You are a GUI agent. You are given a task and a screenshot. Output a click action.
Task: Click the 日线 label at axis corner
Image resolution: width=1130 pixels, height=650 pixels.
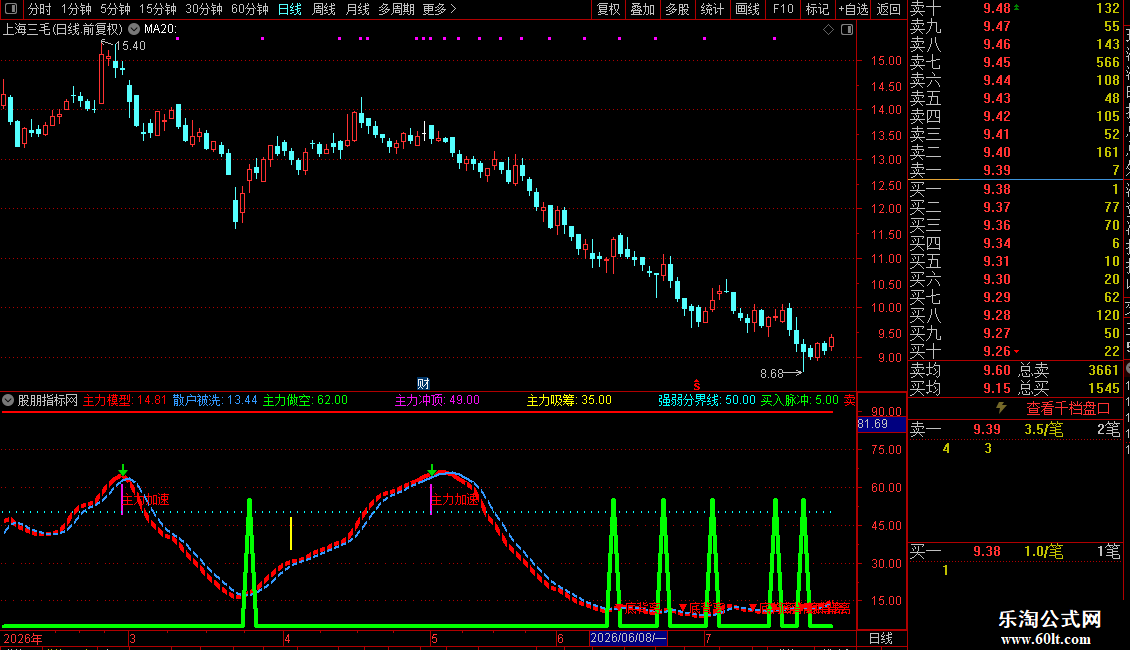[x=881, y=638]
